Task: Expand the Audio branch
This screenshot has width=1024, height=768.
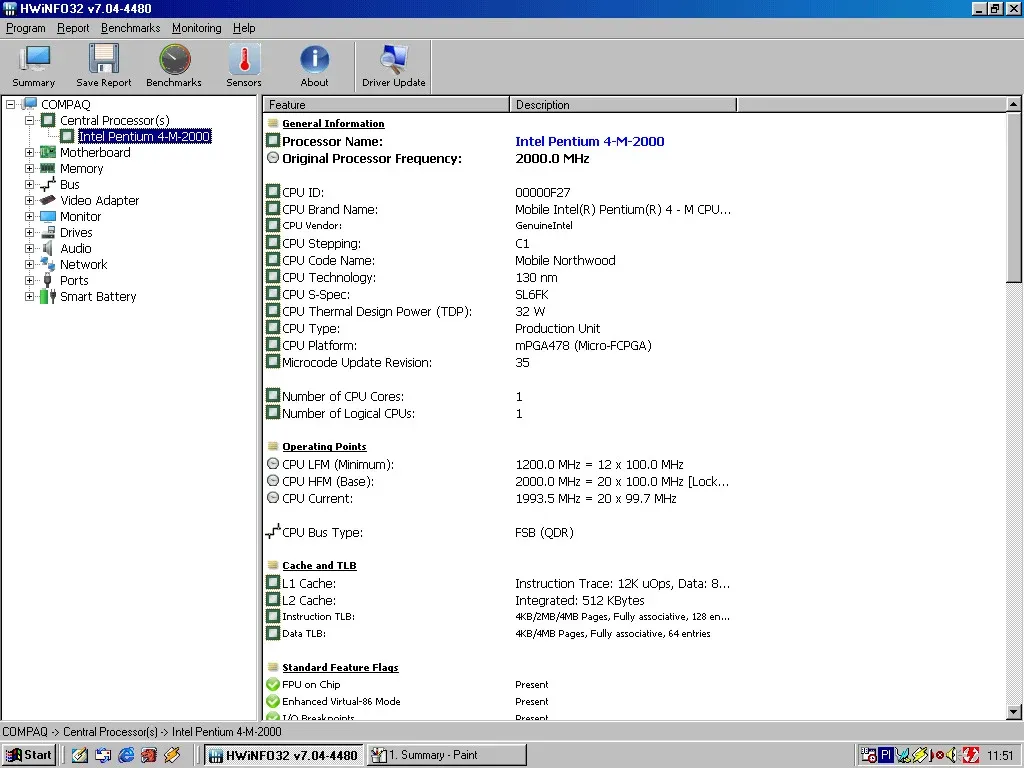Action: point(29,248)
